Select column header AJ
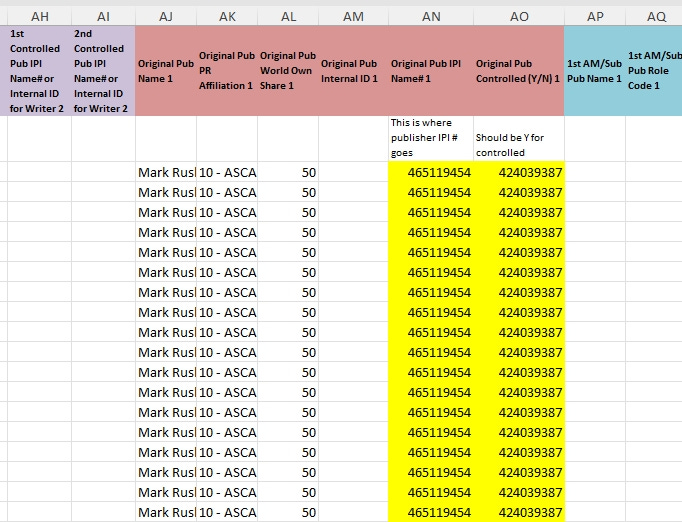The image size is (682, 522). (166, 17)
